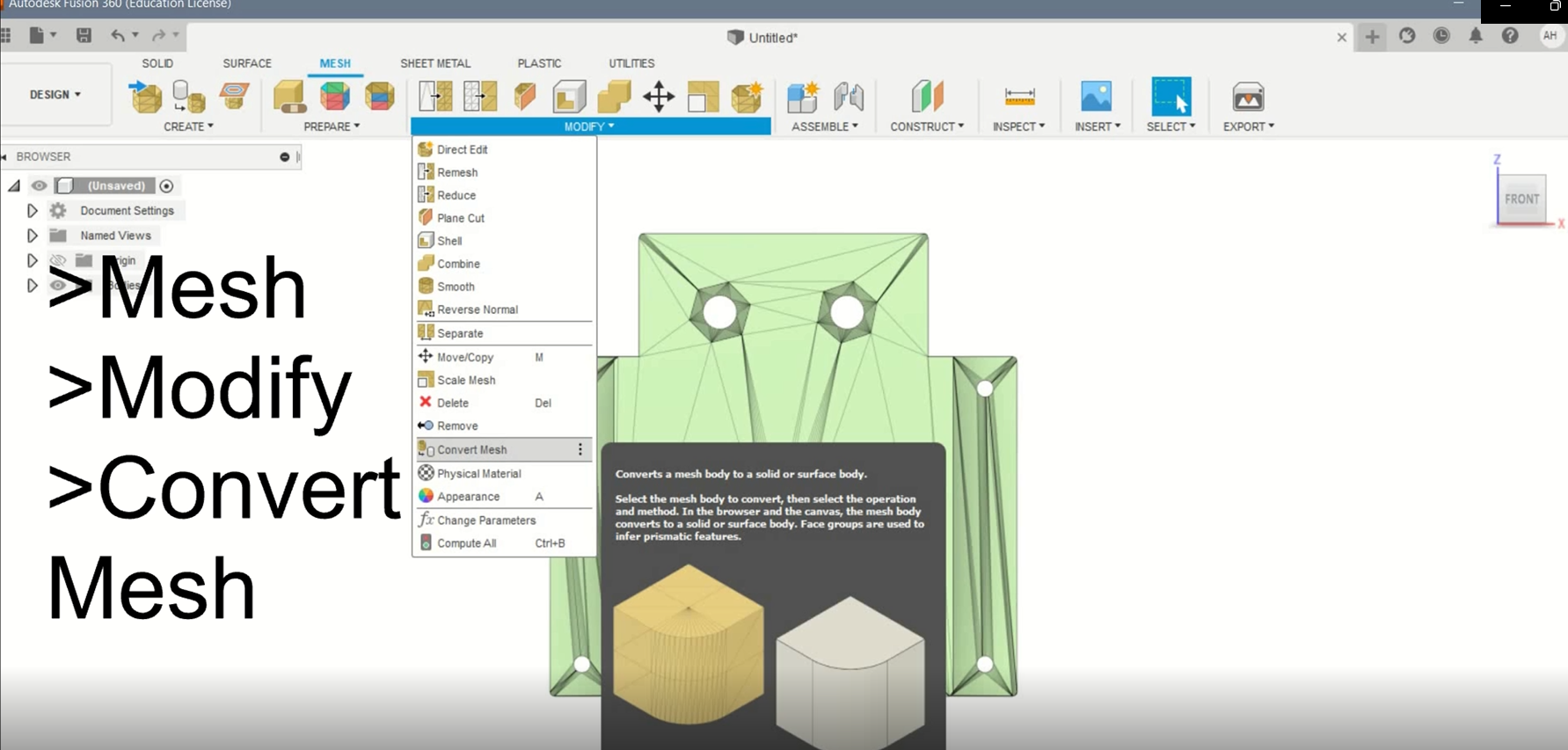Screen dimensions: 1568x750
Task: Expand the Document Settings tree node
Action: [32, 211]
